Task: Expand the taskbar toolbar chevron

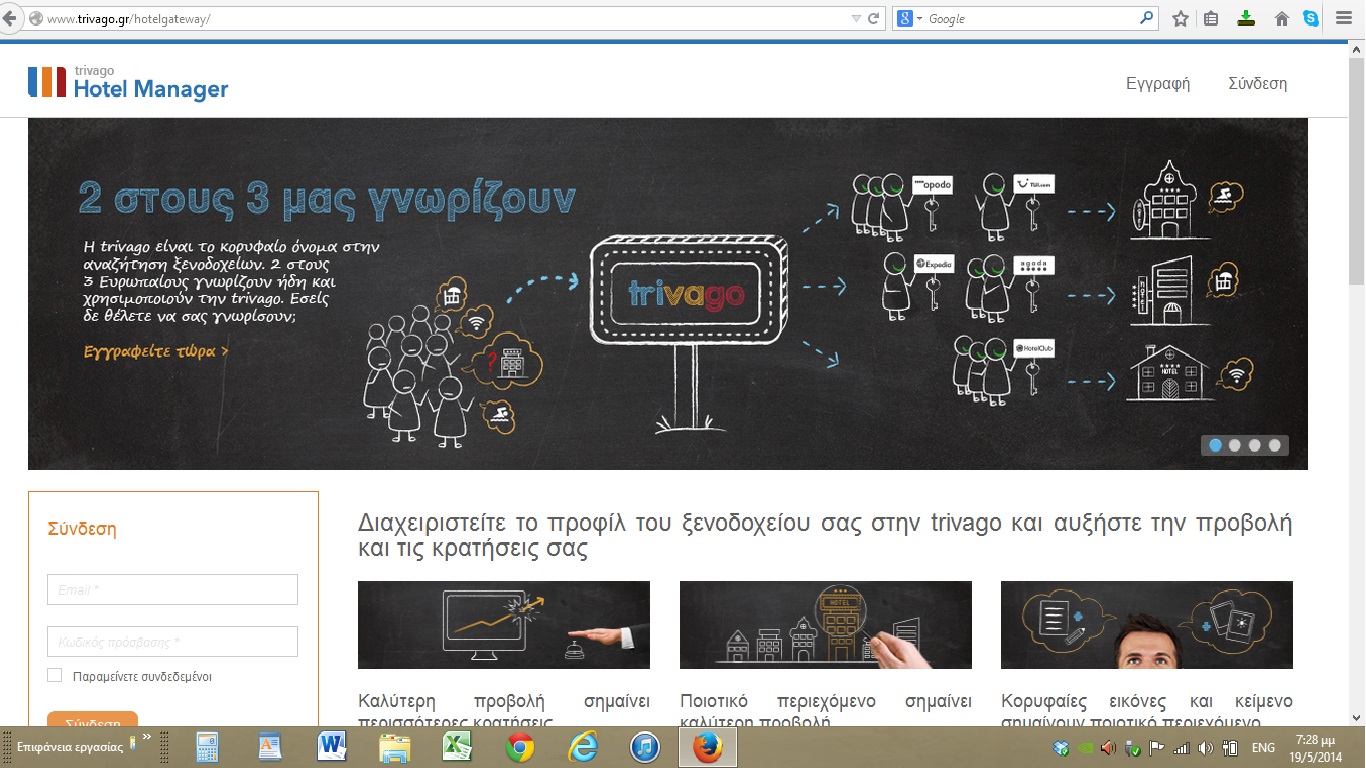Action: click(147, 739)
